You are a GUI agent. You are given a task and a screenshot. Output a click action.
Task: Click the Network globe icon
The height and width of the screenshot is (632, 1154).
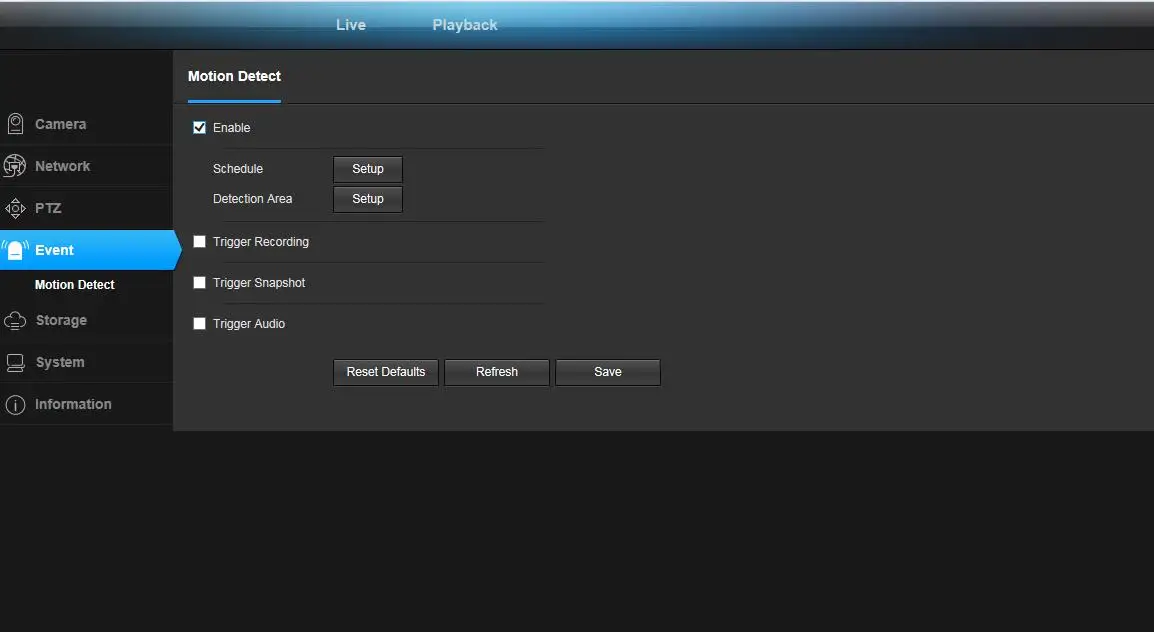(15, 166)
